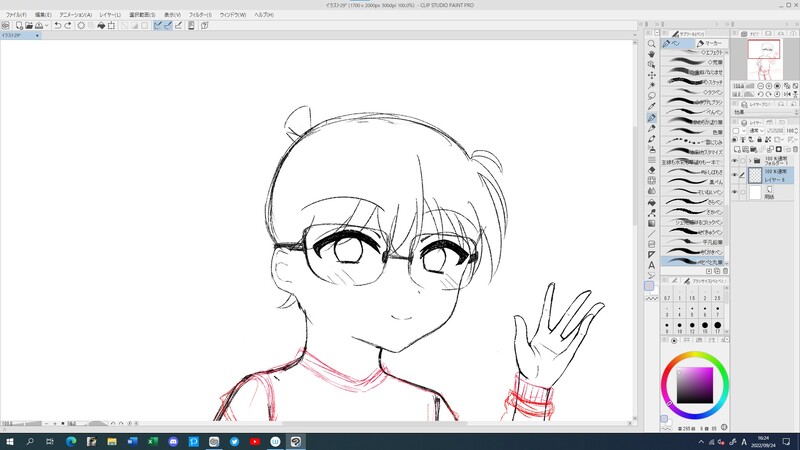
Task: Choose brush size 5 preset
Action: point(692,311)
